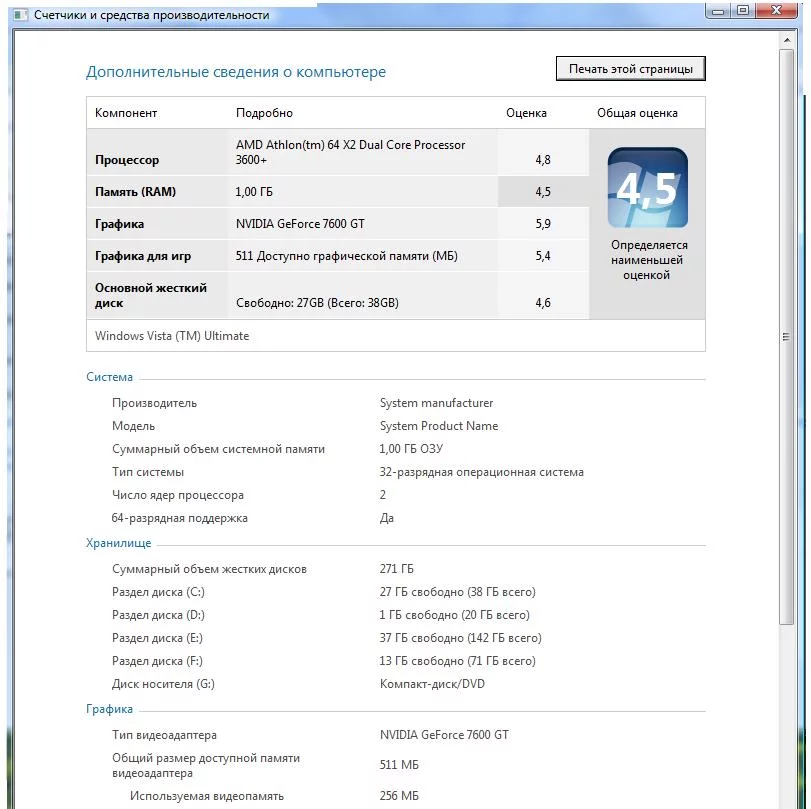The height and width of the screenshot is (809, 811).
Task: Click '13 ГБ свободно (71 ГБ всего)' value
Action: pos(457,661)
